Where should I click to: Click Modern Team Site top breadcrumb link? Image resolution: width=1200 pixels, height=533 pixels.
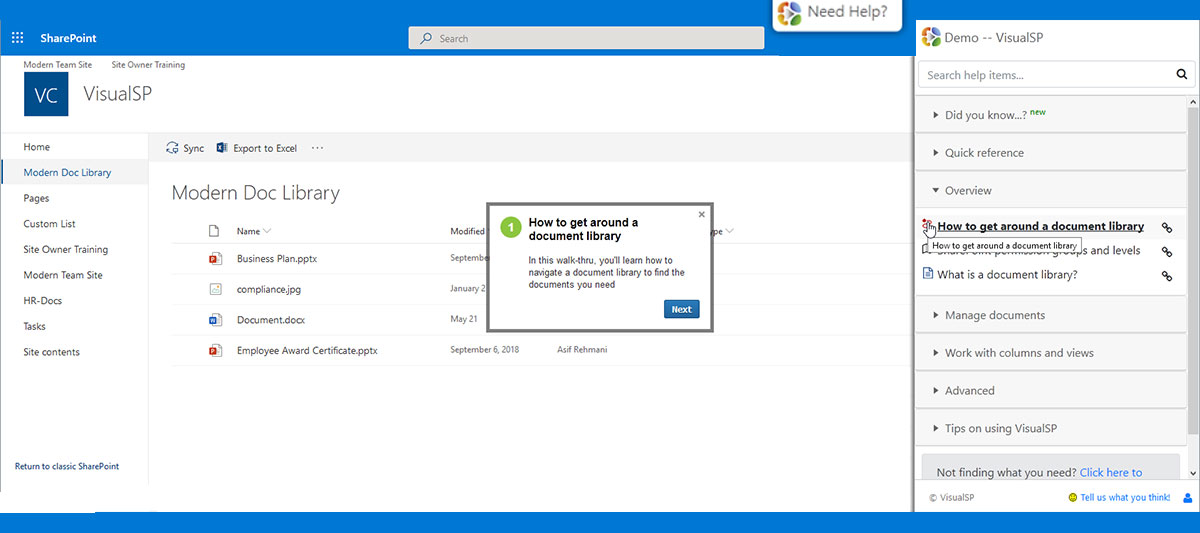tap(58, 65)
